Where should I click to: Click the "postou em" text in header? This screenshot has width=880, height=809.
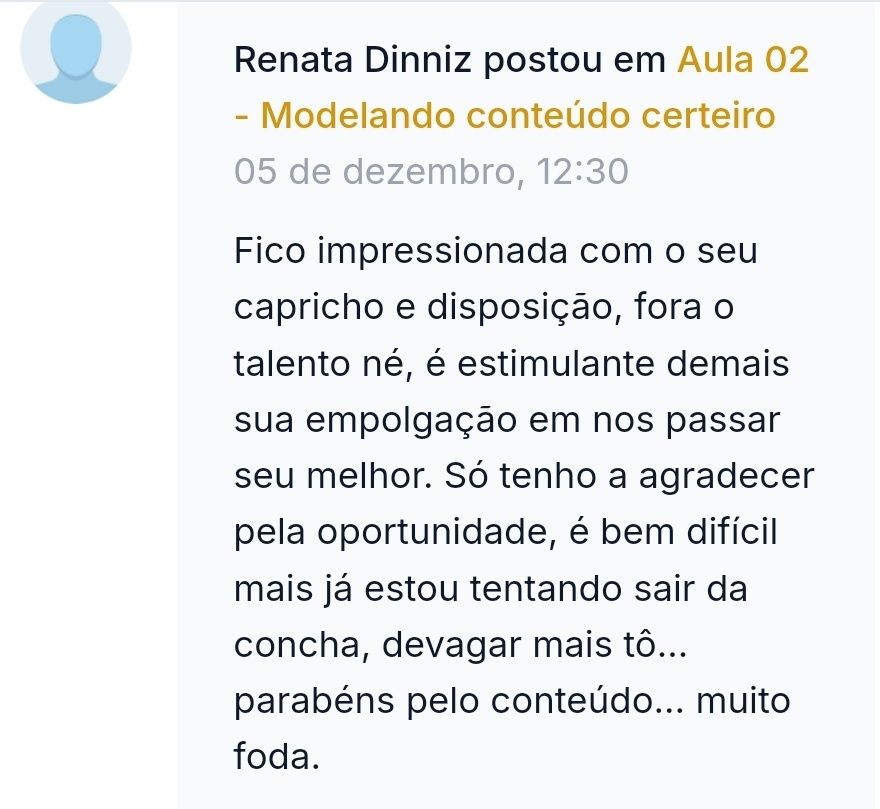(x=574, y=62)
